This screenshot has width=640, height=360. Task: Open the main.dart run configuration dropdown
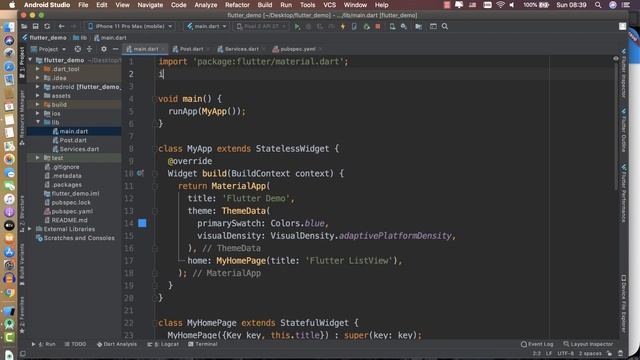[207, 27]
